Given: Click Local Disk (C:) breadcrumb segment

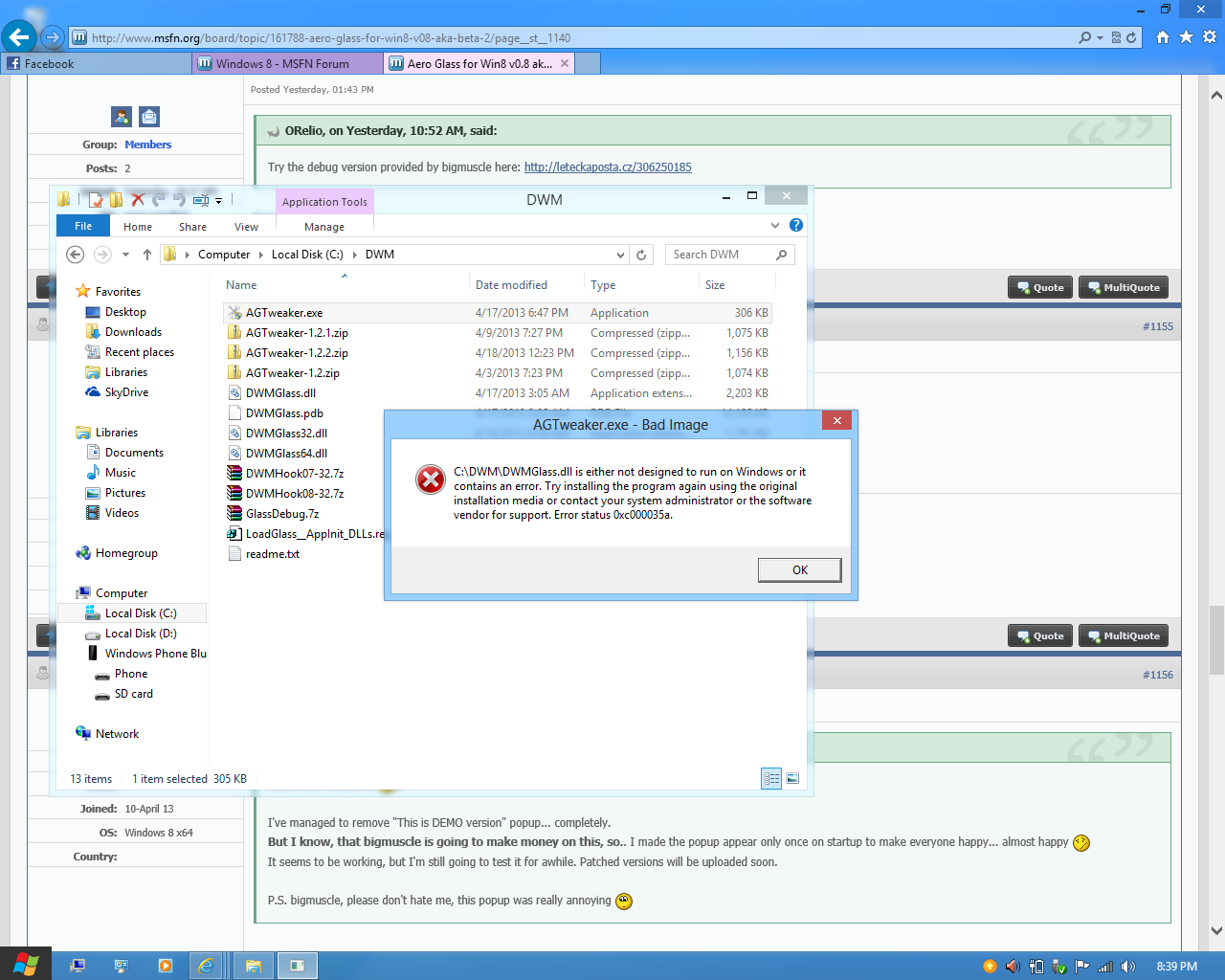Looking at the screenshot, I should point(307,255).
